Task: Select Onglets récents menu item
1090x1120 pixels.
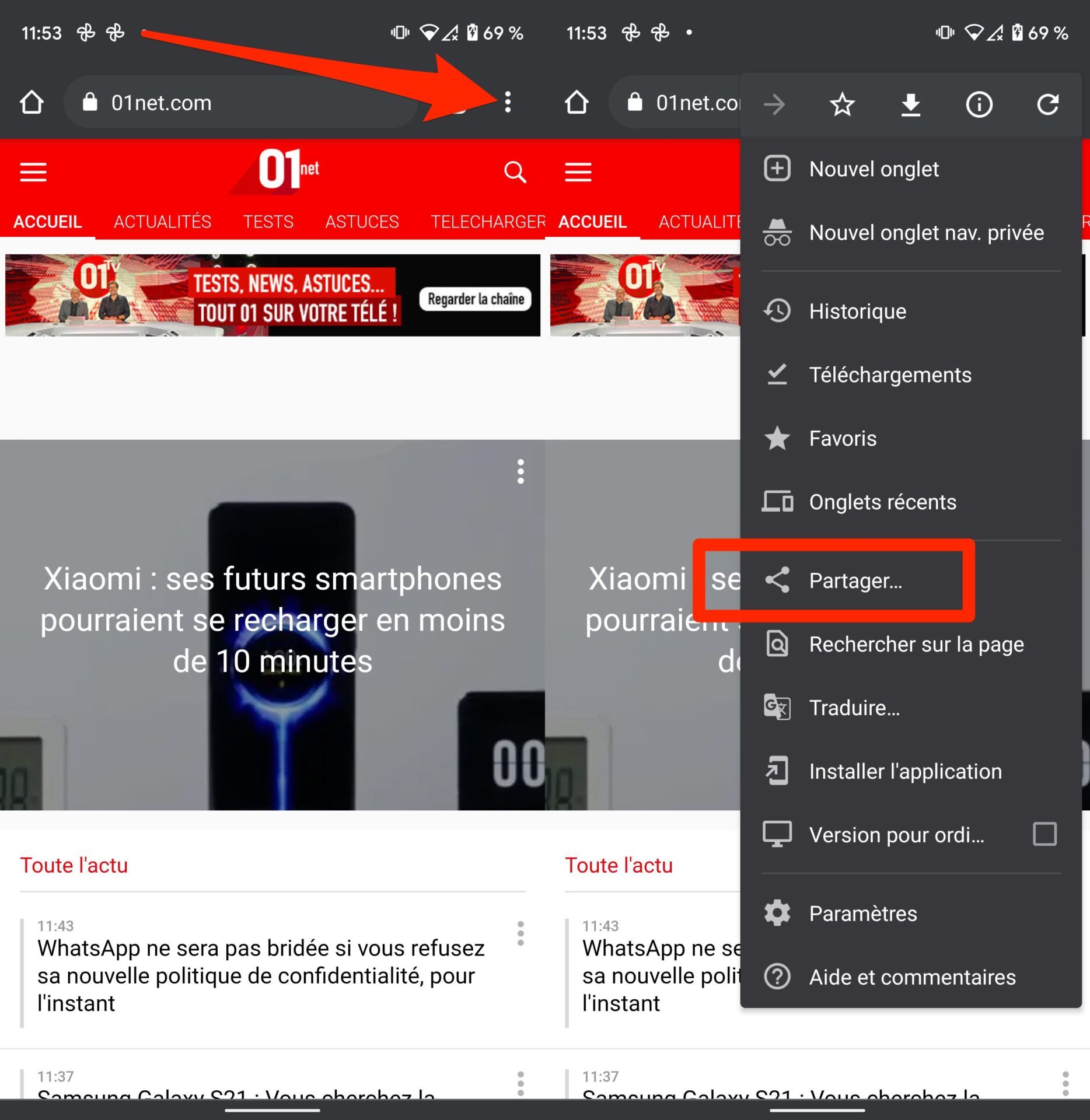Action: [911, 502]
